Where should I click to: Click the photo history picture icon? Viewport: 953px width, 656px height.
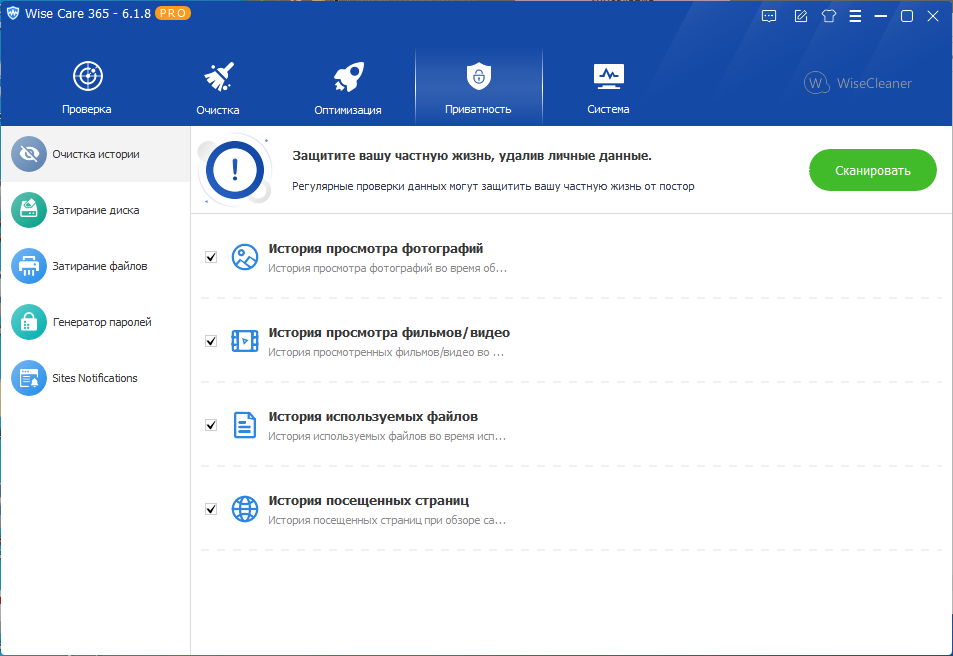pos(245,257)
